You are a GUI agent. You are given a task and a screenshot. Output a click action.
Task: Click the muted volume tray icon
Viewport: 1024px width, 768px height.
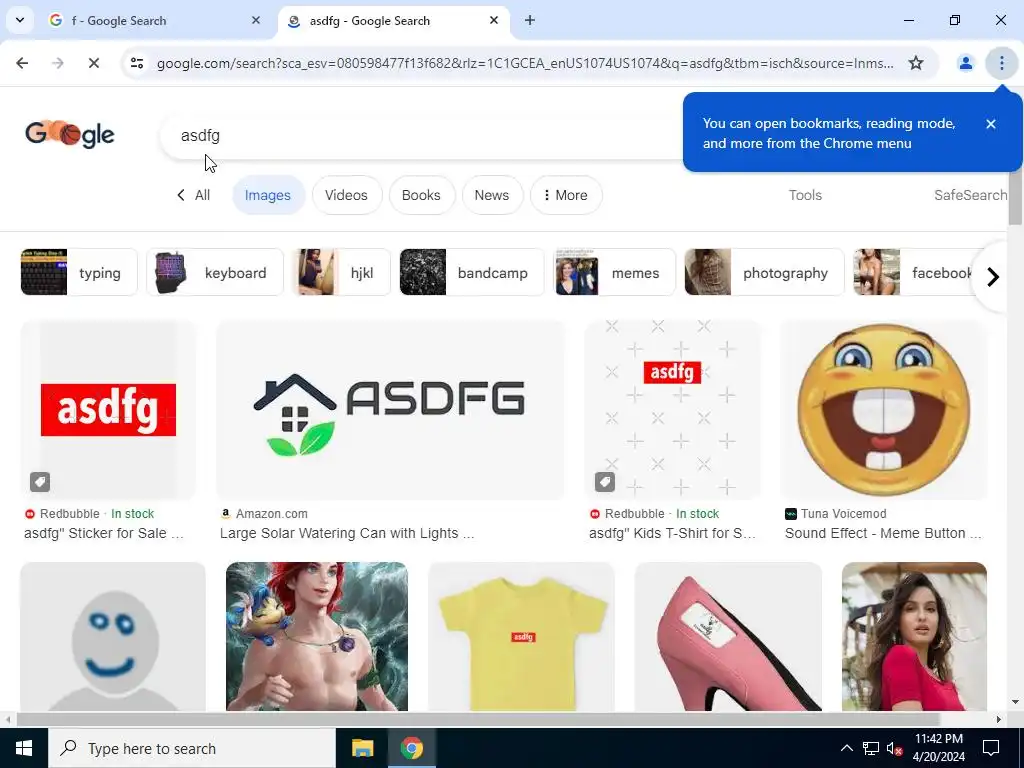coord(895,748)
